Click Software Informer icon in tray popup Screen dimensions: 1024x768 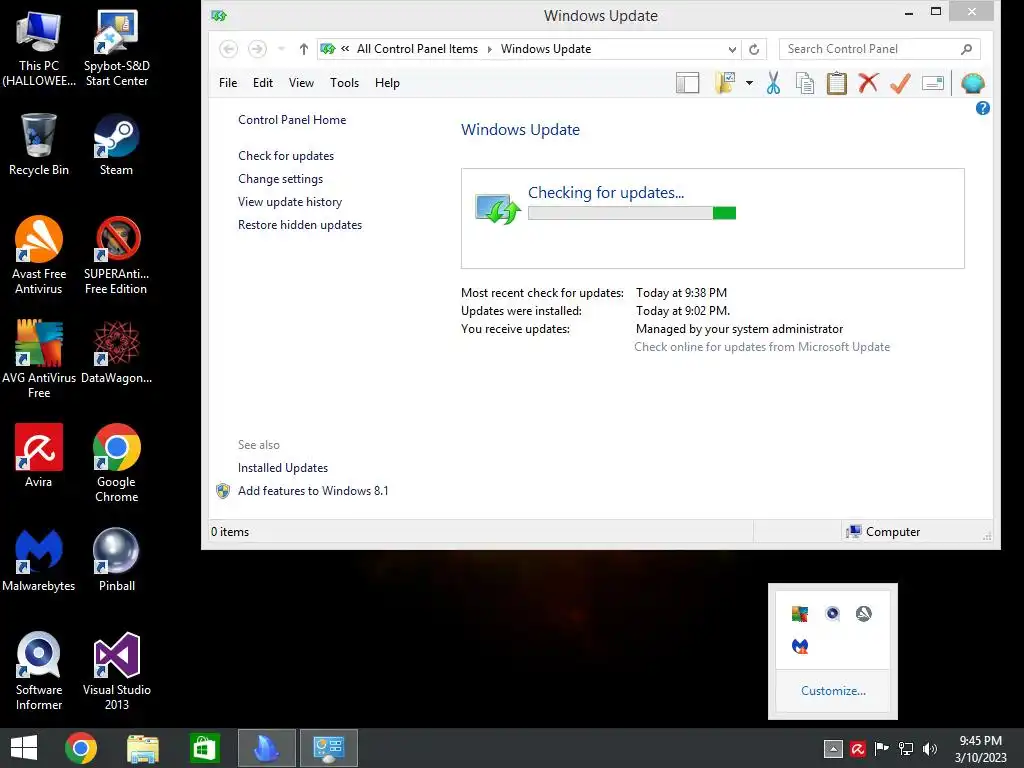tap(832, 613)
